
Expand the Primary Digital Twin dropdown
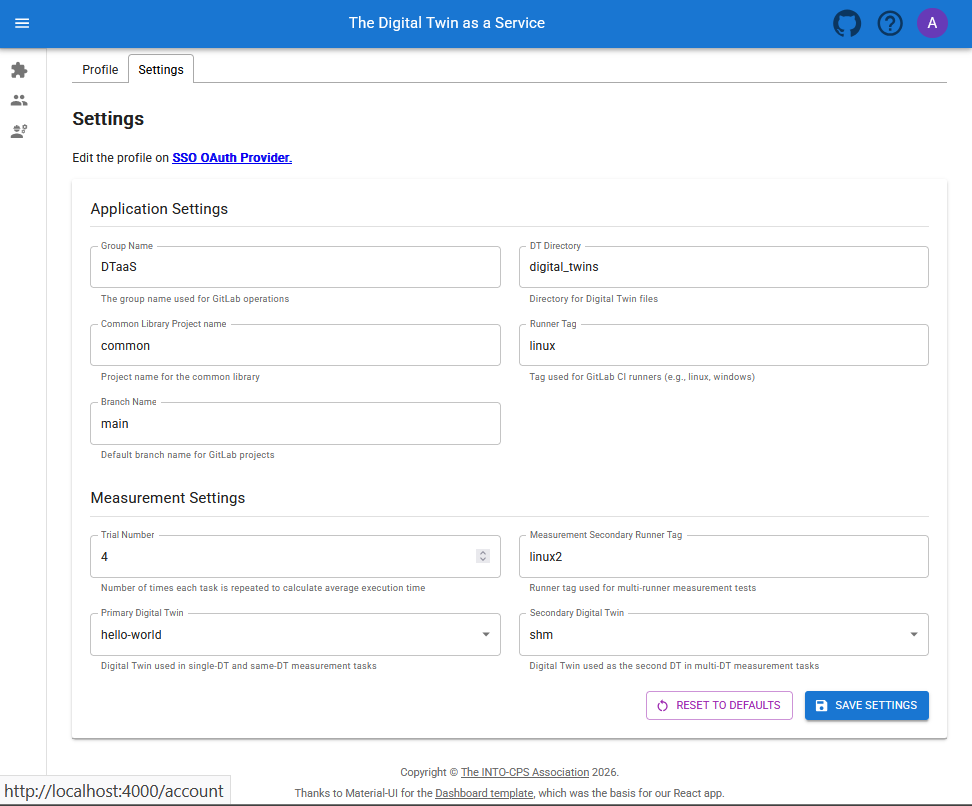295,634
